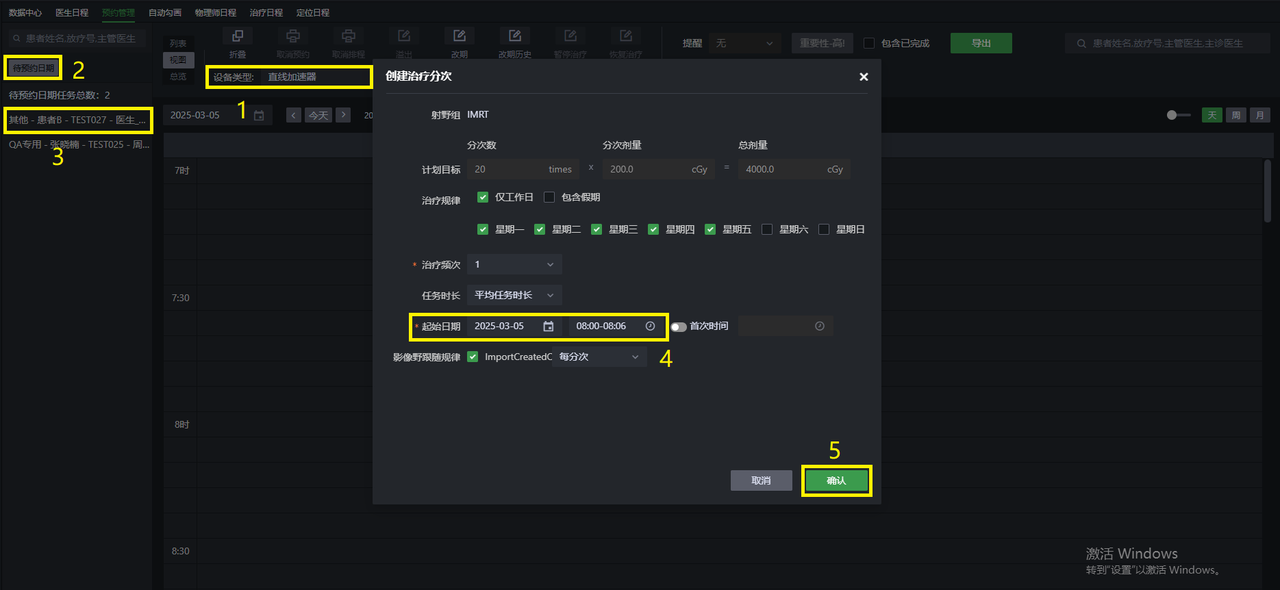Open 改期历史 reschedule history icon
This screenshot has width=1280, height=590.
pos(515,37)
